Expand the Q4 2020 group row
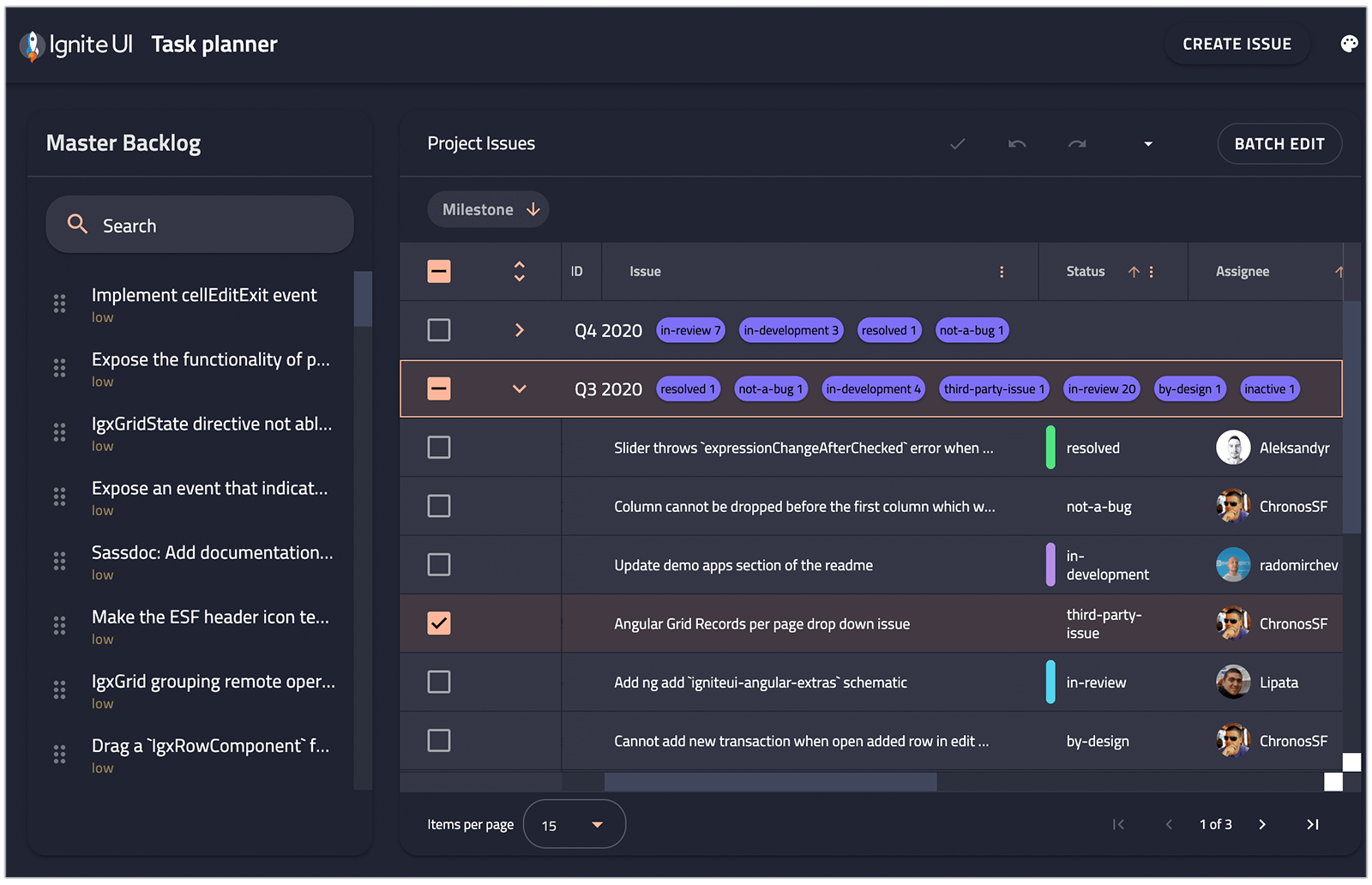Screen dimensions: 1372x885 click(519, 330)
